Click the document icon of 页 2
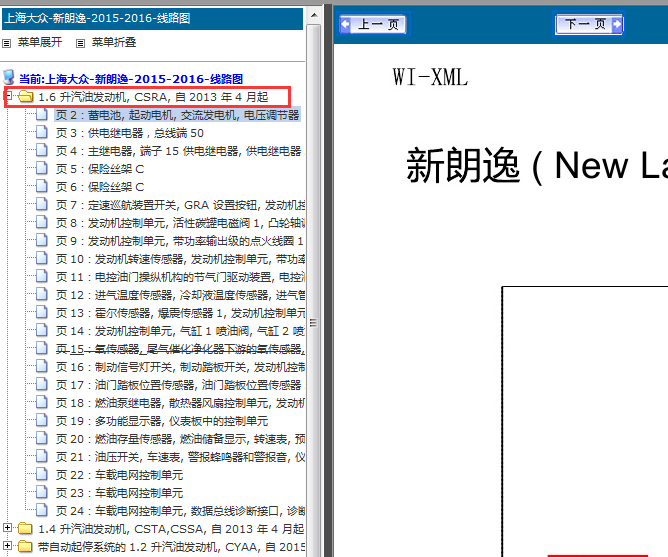 tap(42, 114)
